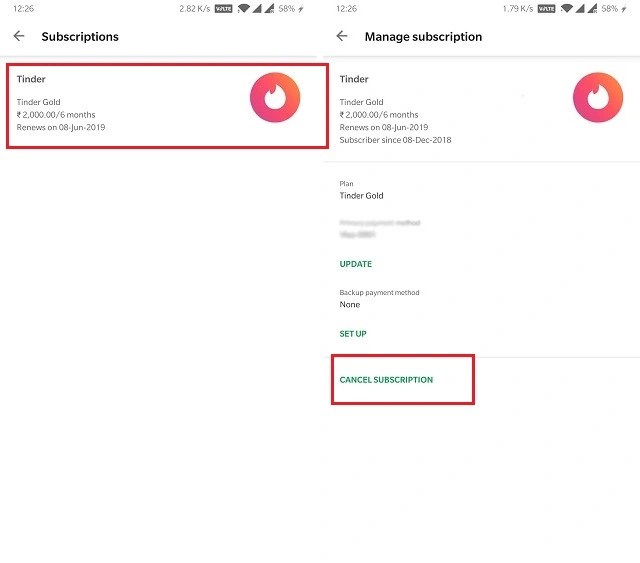640x563 pixels.
Task: Tap the Subscriptions screen title
Action: (x=80, y=37)
